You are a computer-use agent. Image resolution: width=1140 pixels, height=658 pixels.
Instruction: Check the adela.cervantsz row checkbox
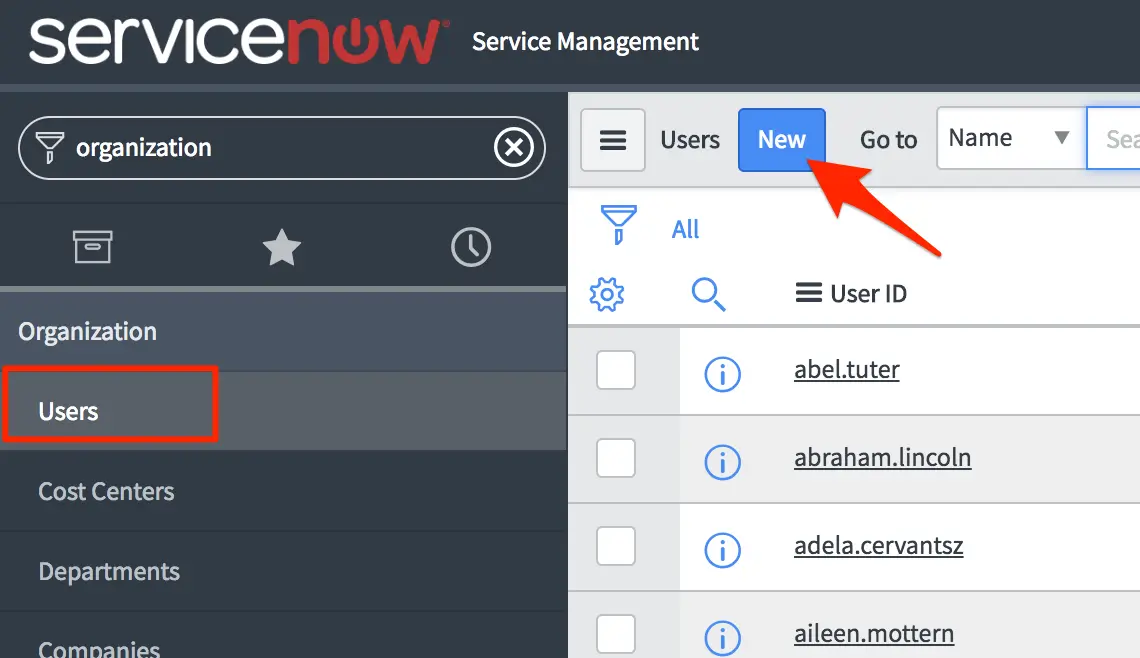tap(616, 546)
